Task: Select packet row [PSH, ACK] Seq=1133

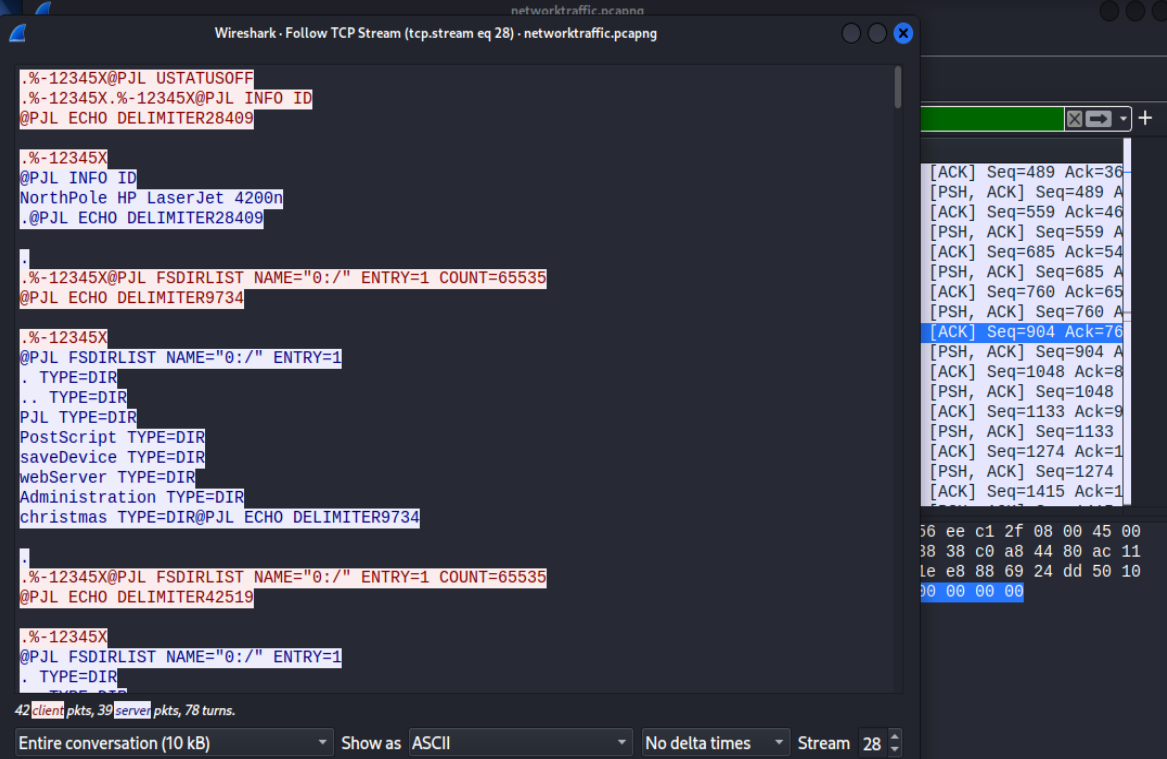Action: coord(1022,432)
